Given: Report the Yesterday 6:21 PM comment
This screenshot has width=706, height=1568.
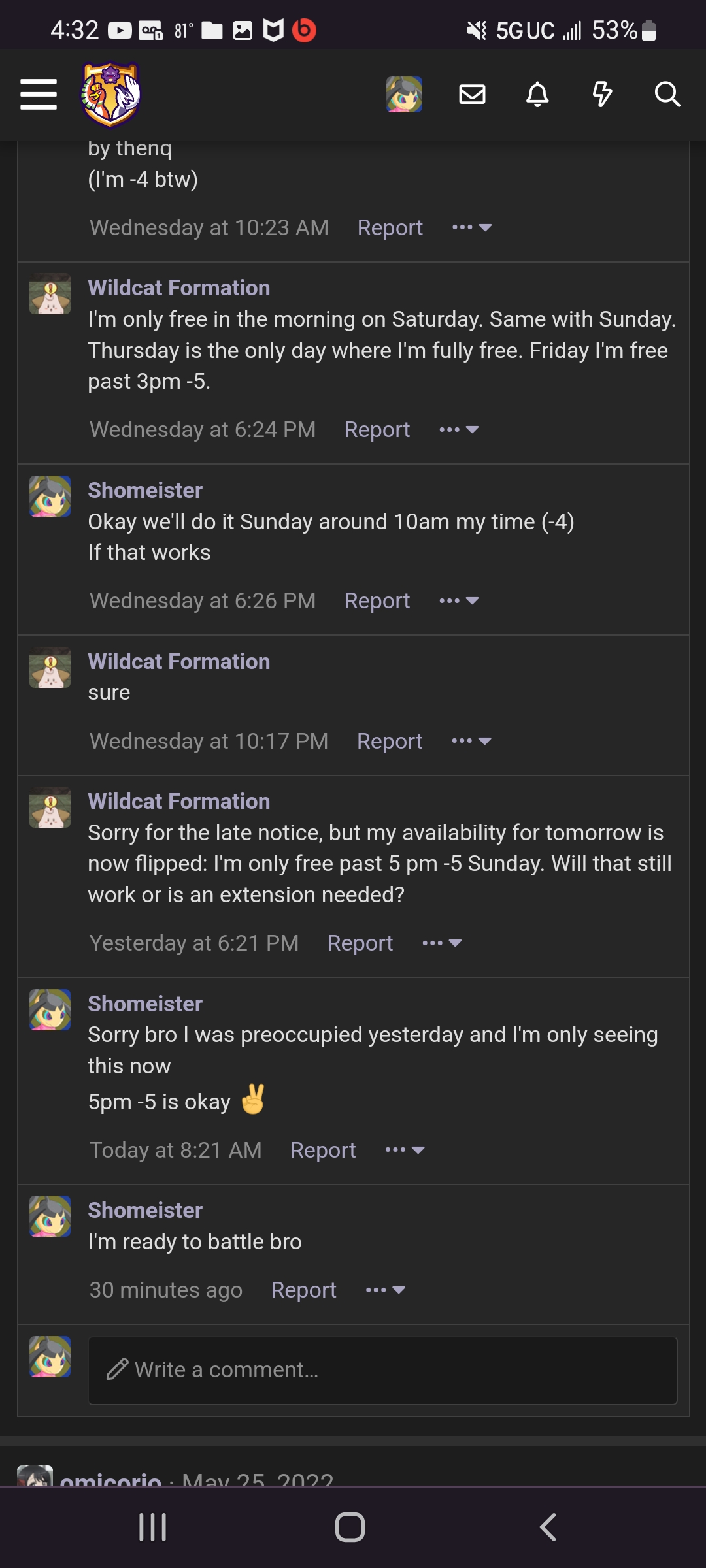Looking at the screenshot, I should click(x=360, y=943).
